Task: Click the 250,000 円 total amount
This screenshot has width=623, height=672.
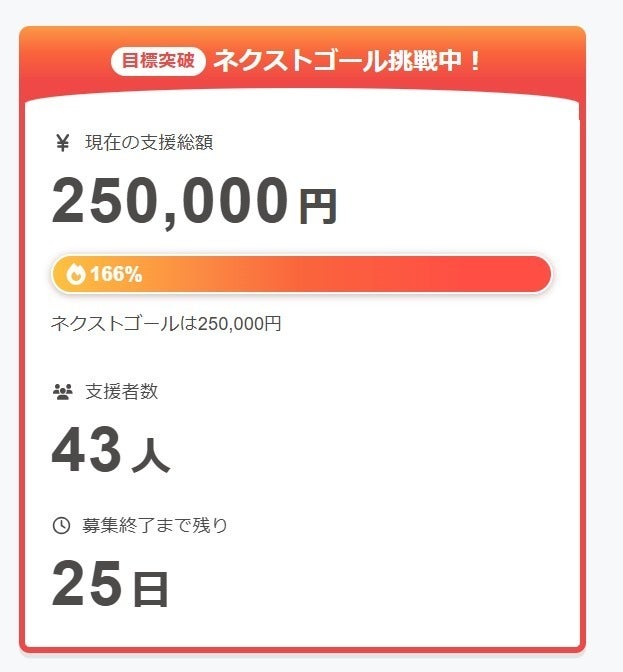Action: (194, 201)
